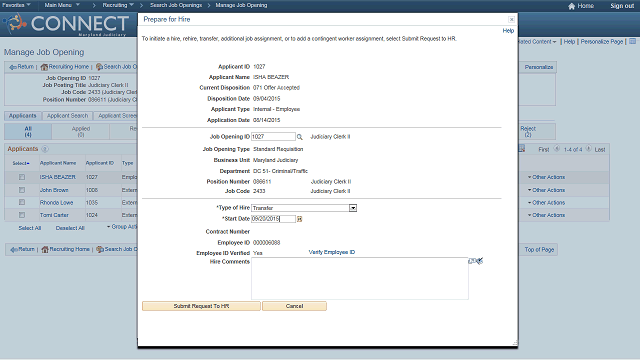The width and height of the screenshot is (640, 360).
Task: Open applicant ISHA BEAZER name link
Action: pos(58,177)
